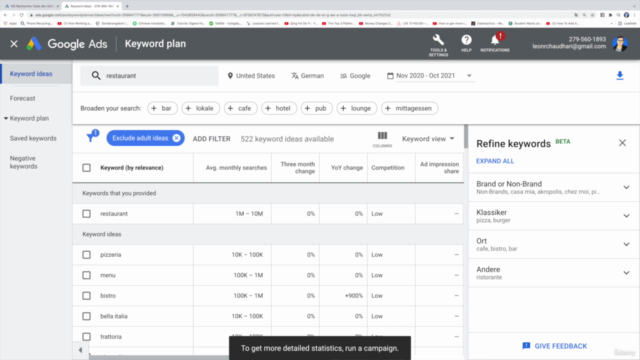Click the filter funnel icon
640x360 pixels.
point(91,137)
